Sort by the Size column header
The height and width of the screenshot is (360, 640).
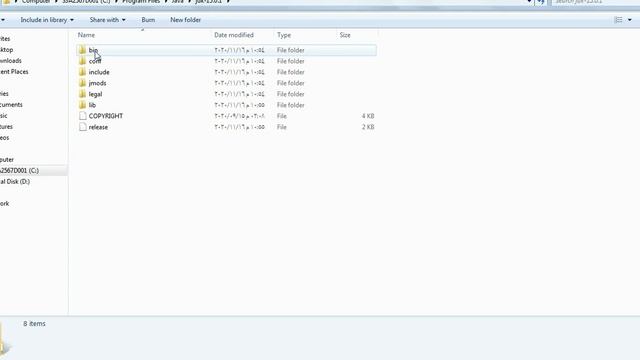tap(345, 35)
